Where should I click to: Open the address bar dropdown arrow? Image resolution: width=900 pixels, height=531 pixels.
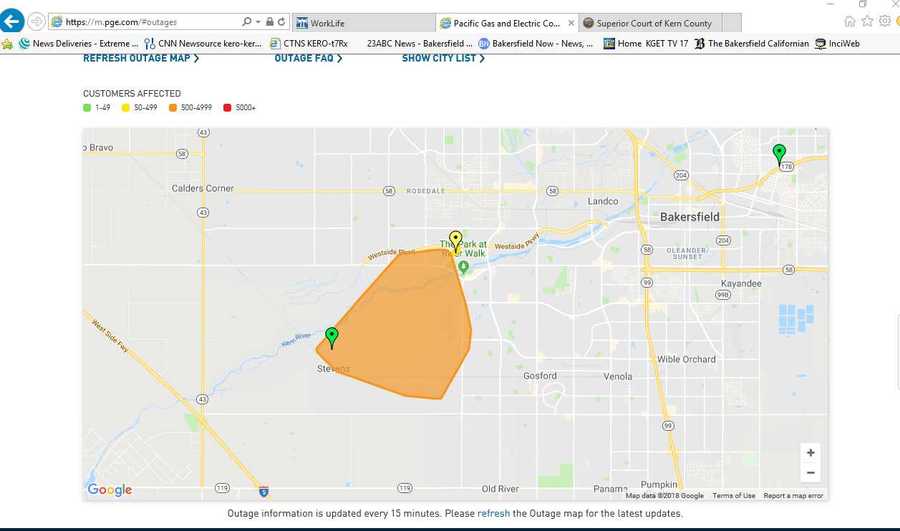tap(258, 22)
